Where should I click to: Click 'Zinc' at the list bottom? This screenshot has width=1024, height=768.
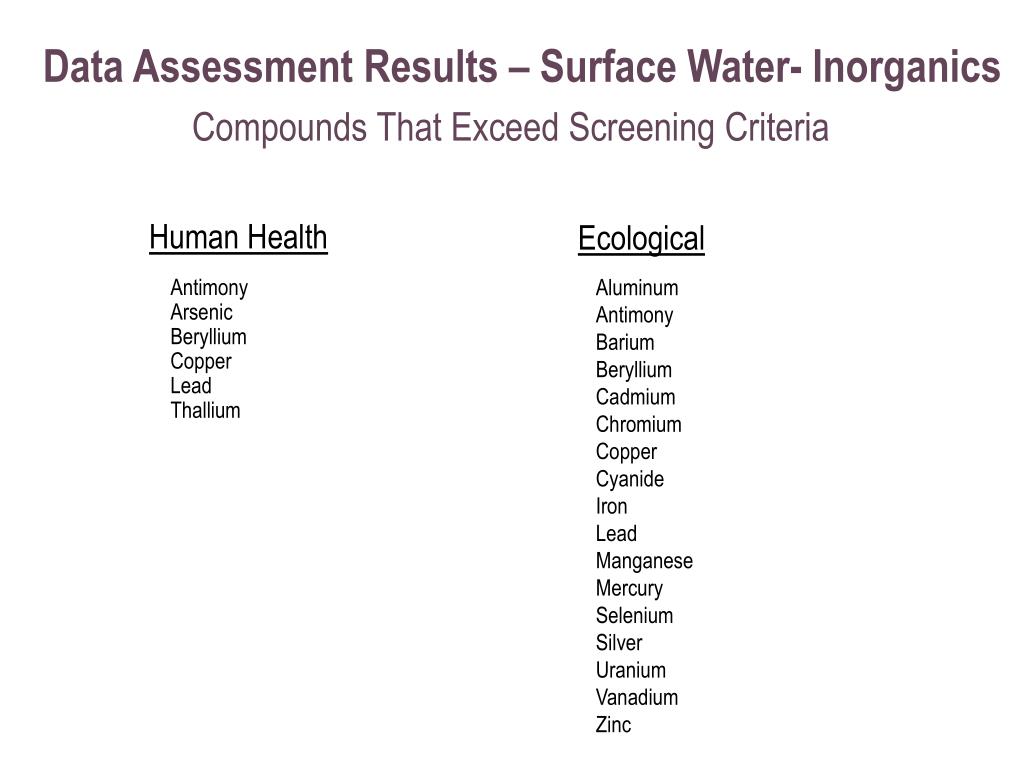(613, 725)
